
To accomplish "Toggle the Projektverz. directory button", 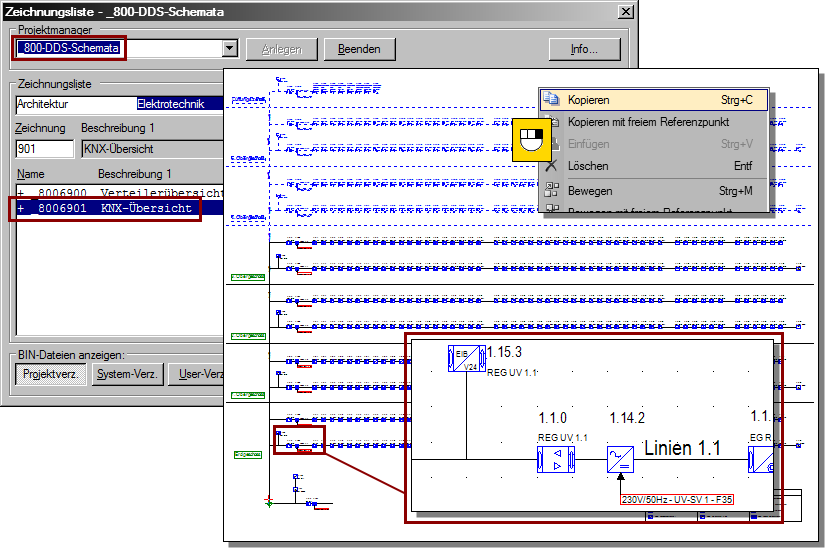I will pyautogui.click(x=50, y=374).
